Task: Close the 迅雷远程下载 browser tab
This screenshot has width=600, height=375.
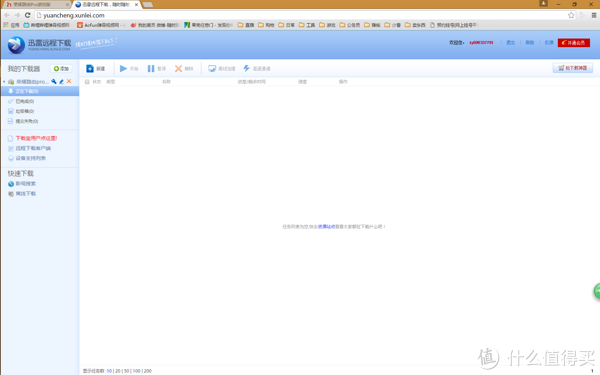Action: [x=136, y=5]
